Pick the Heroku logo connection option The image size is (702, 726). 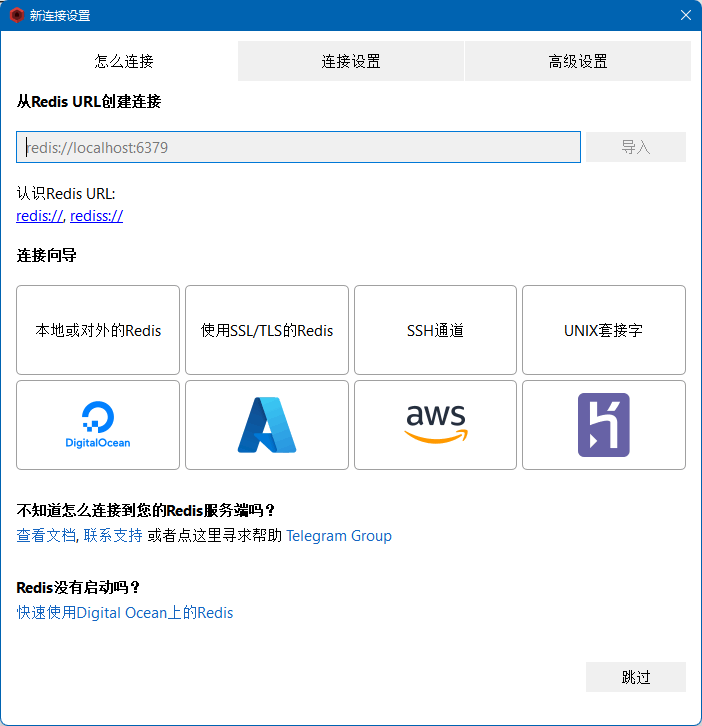pos(604,425)
